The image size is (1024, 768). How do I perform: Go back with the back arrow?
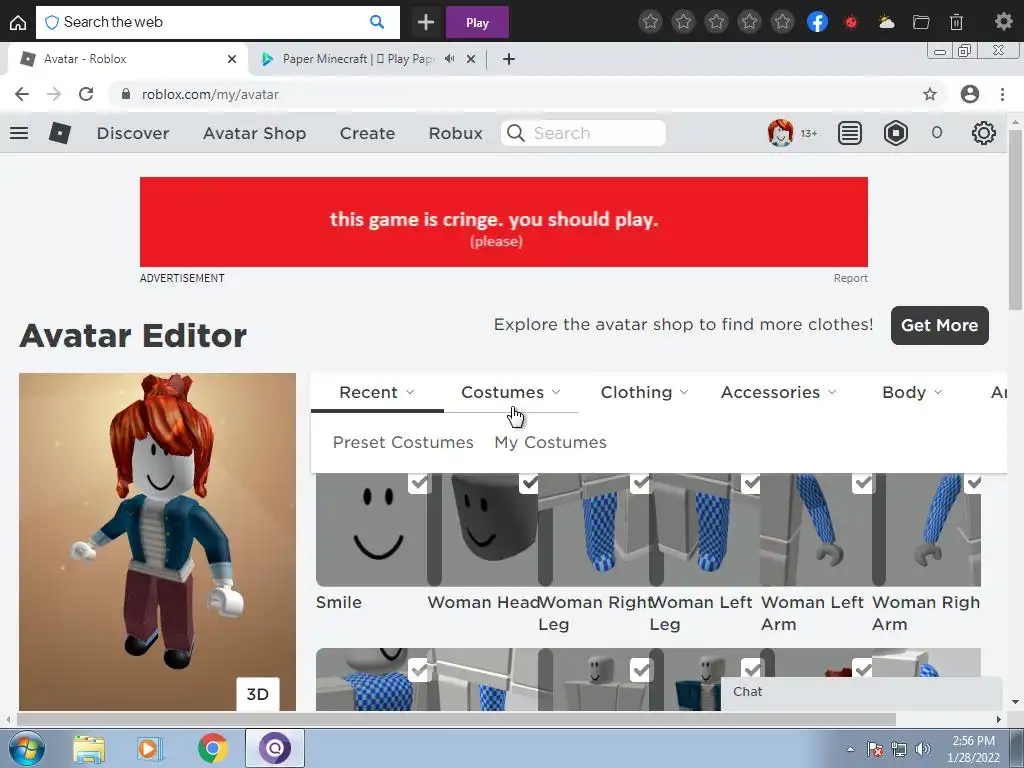click(22, 94)
